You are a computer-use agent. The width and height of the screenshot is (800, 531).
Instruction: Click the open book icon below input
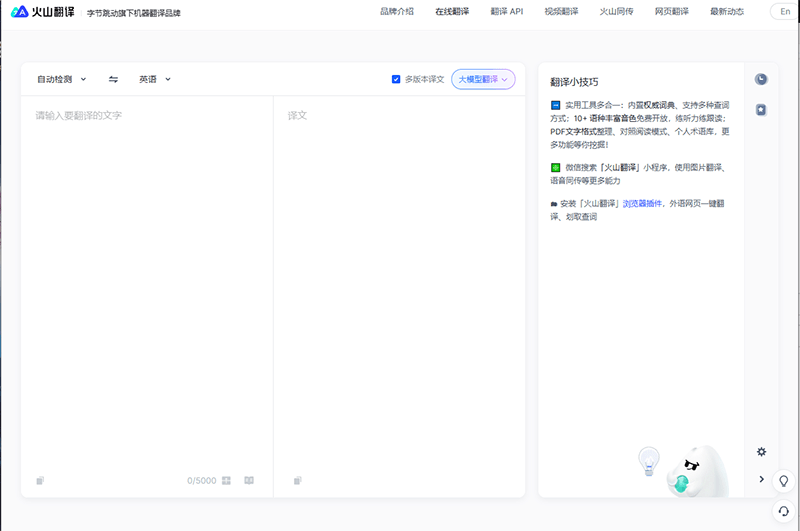click(x=249, y=480)
